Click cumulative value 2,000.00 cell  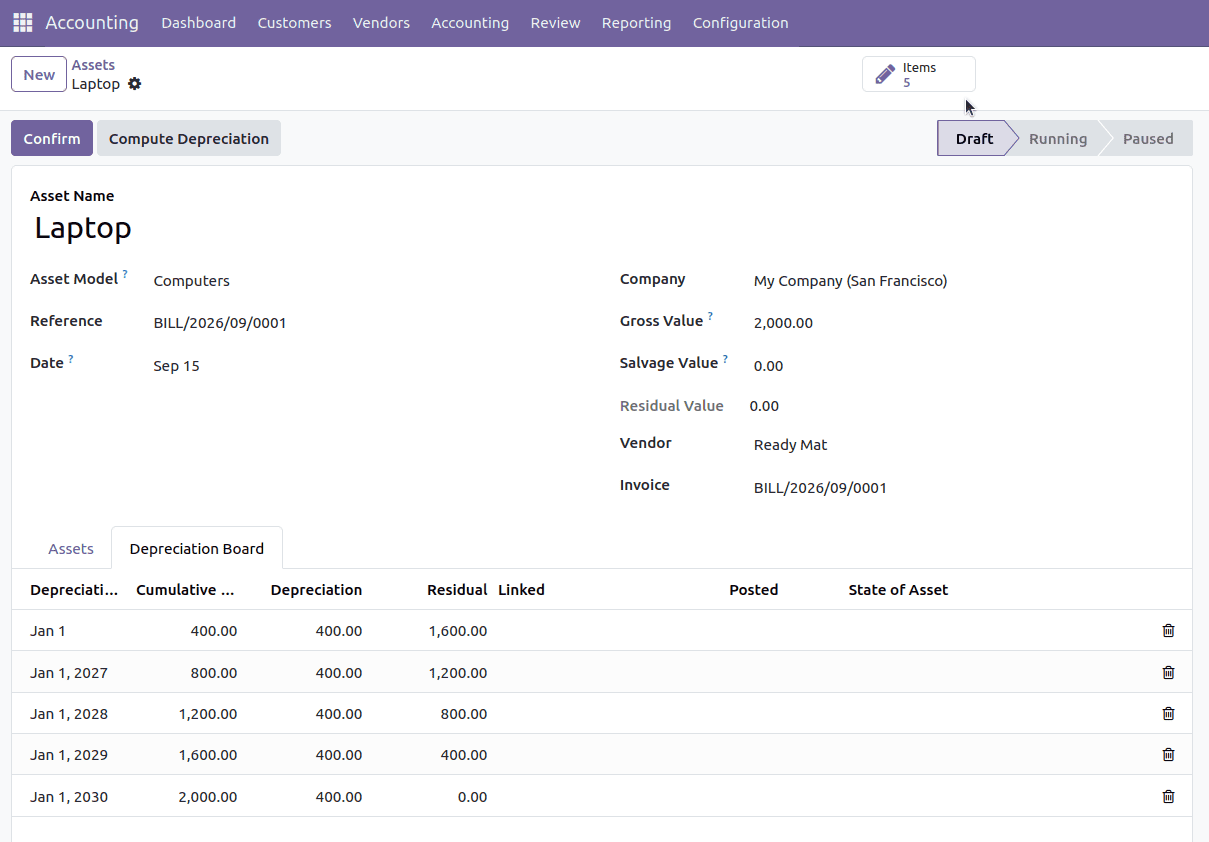pyautogui.click(x=187, y=797)
